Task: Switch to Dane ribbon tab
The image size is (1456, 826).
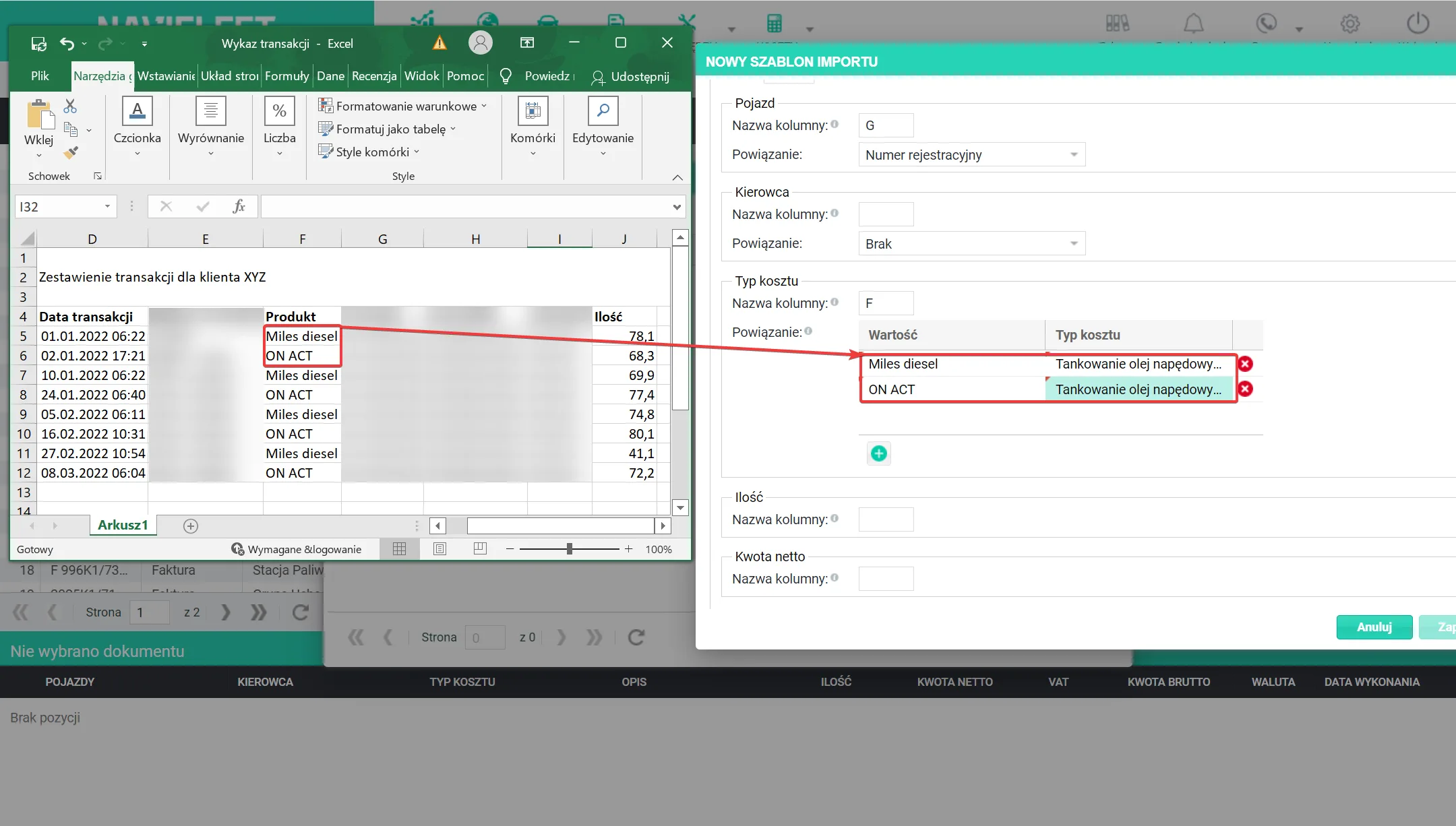Action: tap(330, 76)
